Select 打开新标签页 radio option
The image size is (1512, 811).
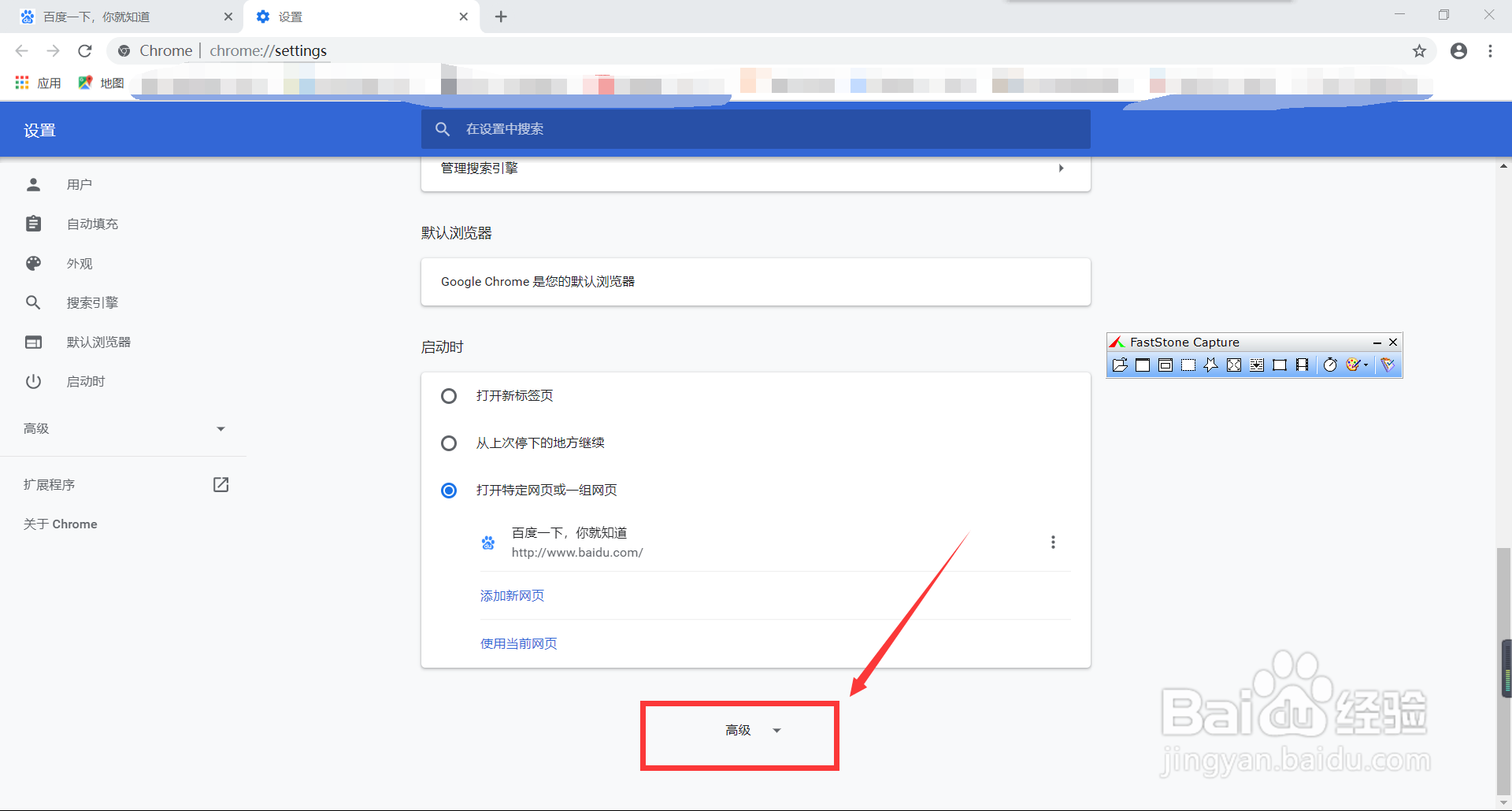449,396
